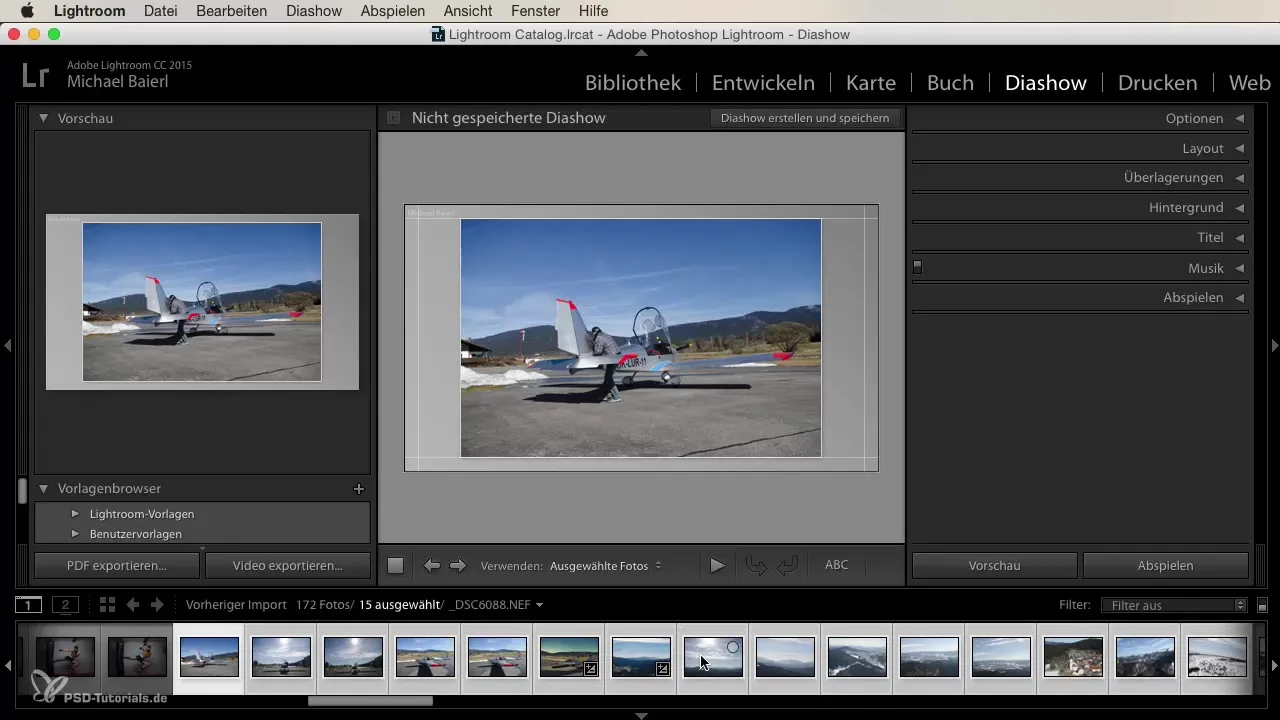Collapse the Vorlagenbrowser panel
This screenshot has width=1280, height=720.
(x=44, y=489)
